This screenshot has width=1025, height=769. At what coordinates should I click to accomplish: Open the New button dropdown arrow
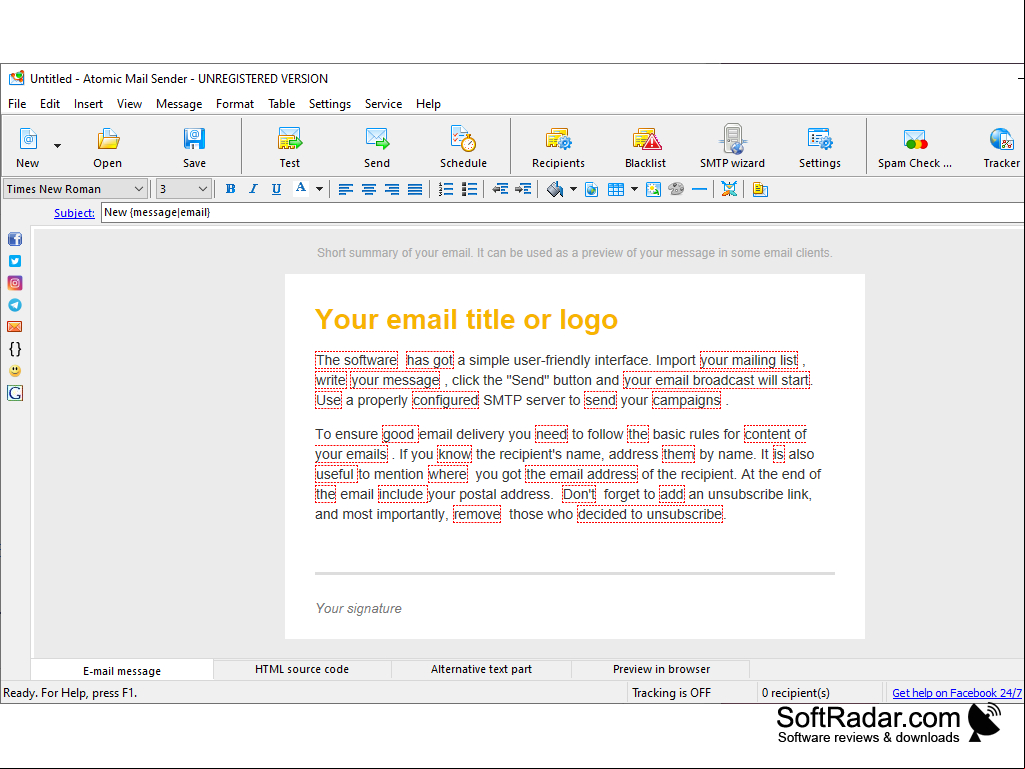coord(58,146)
